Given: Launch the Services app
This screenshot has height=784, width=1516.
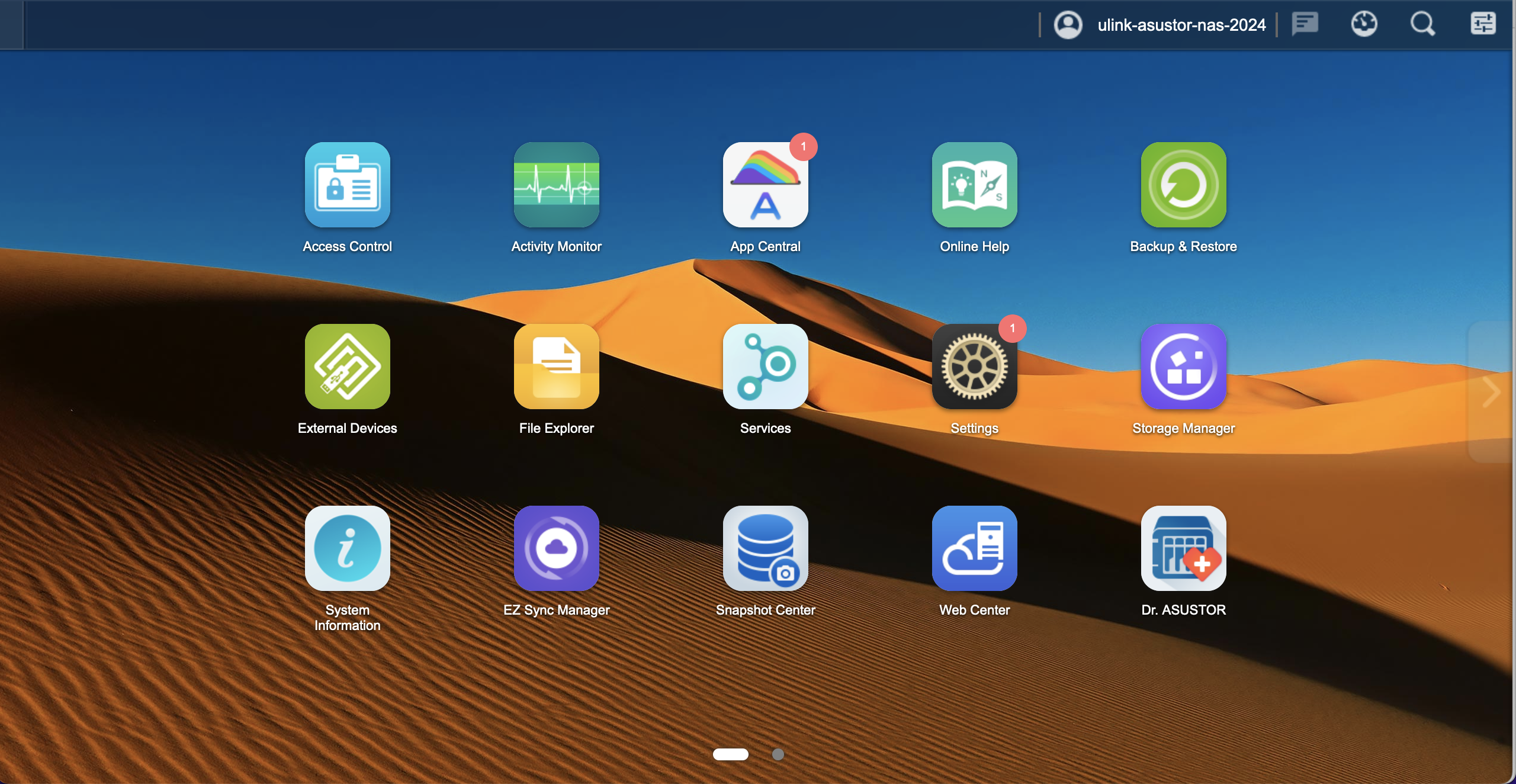Looking at the screenshot, I should [x=765, y=367].
